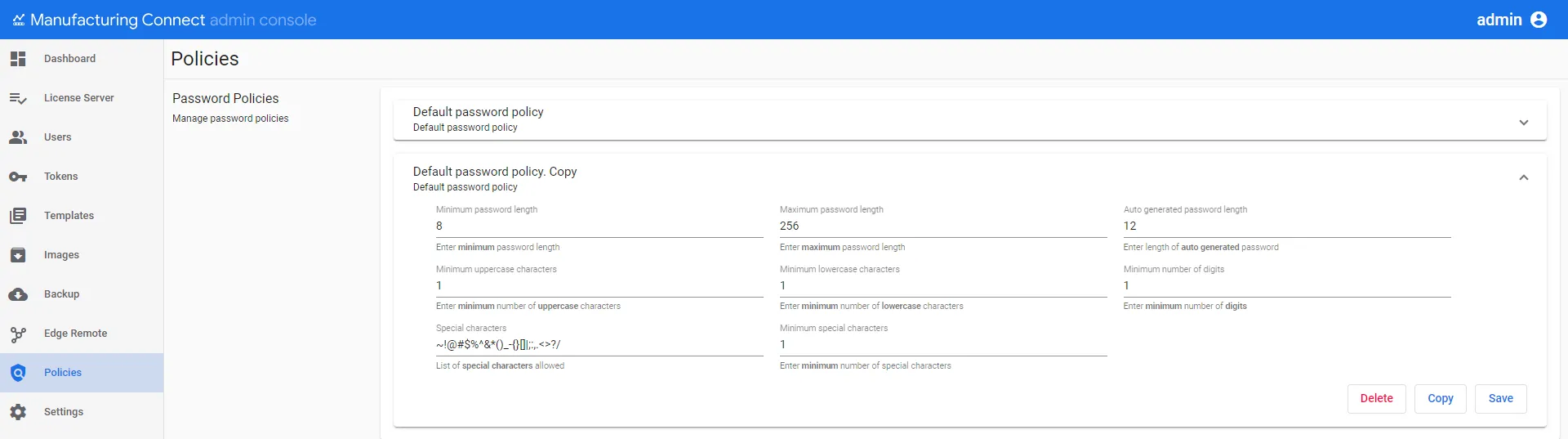Save the password policy changes
The image size is (1568, 439).
pyautogui.click(x=1501, y=399)
